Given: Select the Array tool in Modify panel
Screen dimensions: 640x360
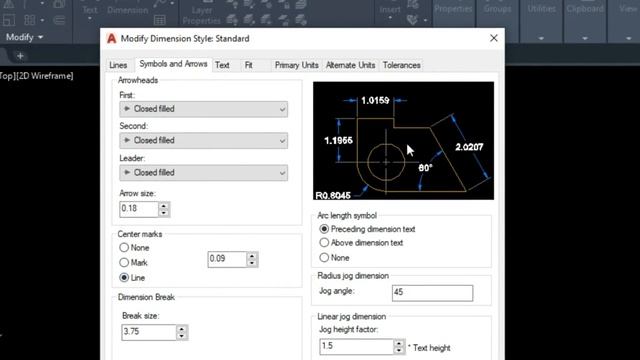Looking at the screenshot, I should (x=29, y=20).
